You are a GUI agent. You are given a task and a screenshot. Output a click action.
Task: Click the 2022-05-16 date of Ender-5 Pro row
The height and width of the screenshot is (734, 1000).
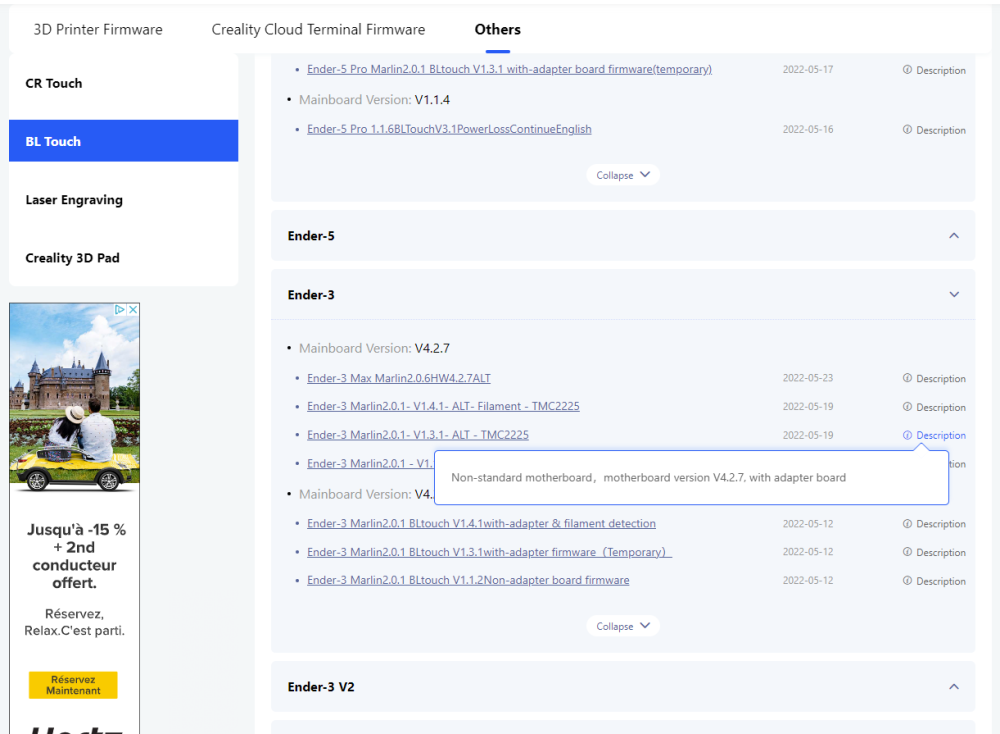(807, 129)
